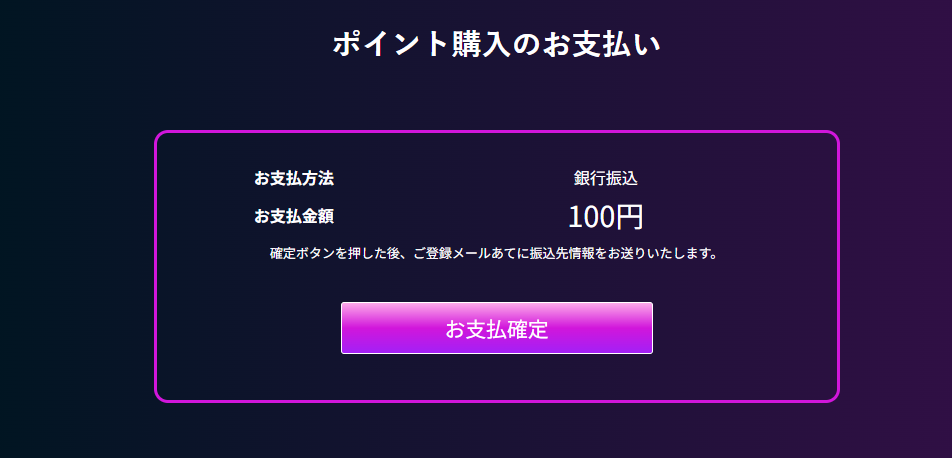The height and width of the screenshot is (458, 952).
Task: Click お送りいたします at the end of the note
Action: 660,253
